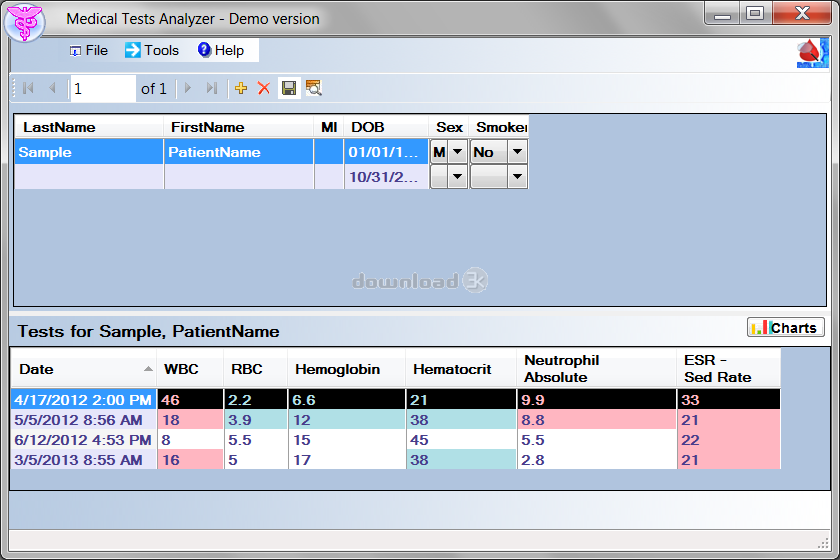Open the File menu

click(x=88, y=50)
